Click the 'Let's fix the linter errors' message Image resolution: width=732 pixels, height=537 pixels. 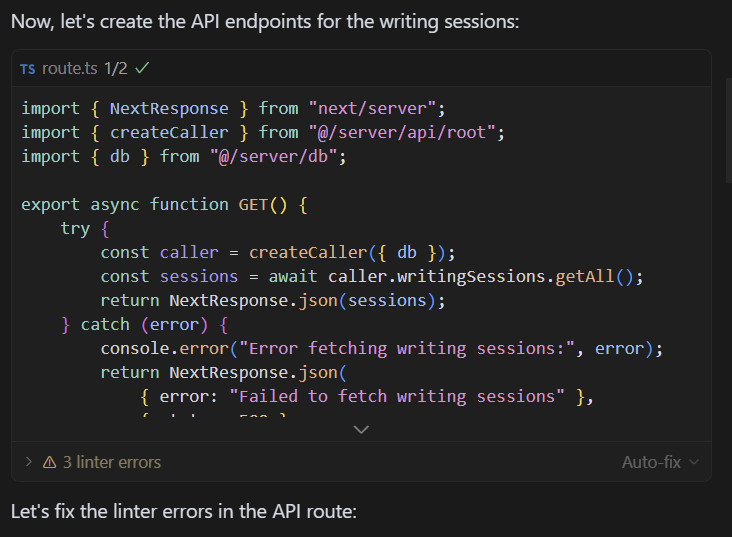pyautogui.click(x=183, y=511)
